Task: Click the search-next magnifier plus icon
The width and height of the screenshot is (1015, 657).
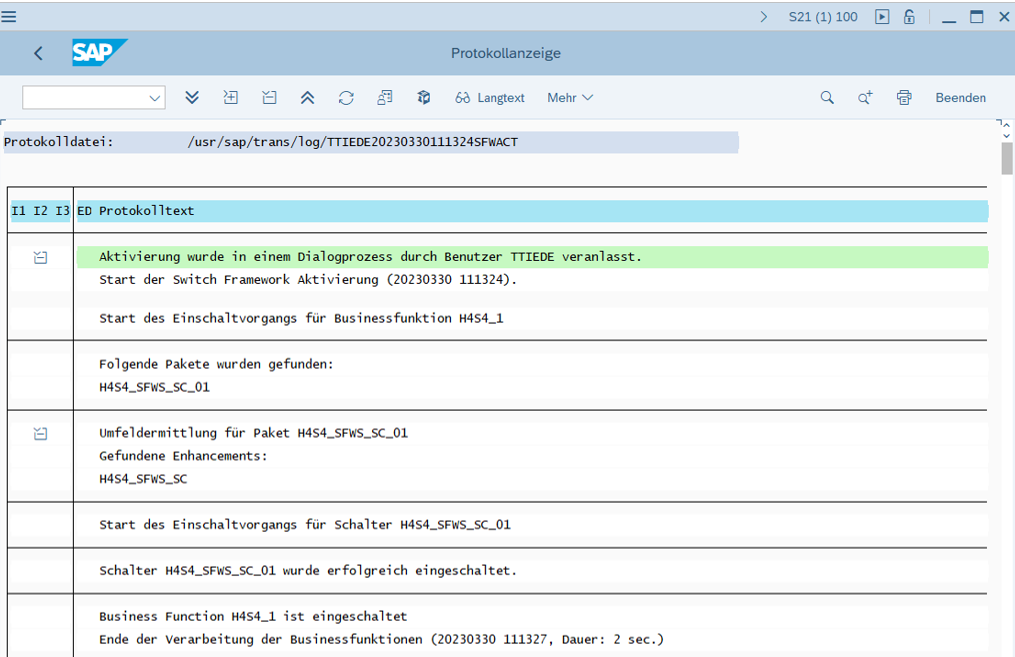Action: point(865,97)
